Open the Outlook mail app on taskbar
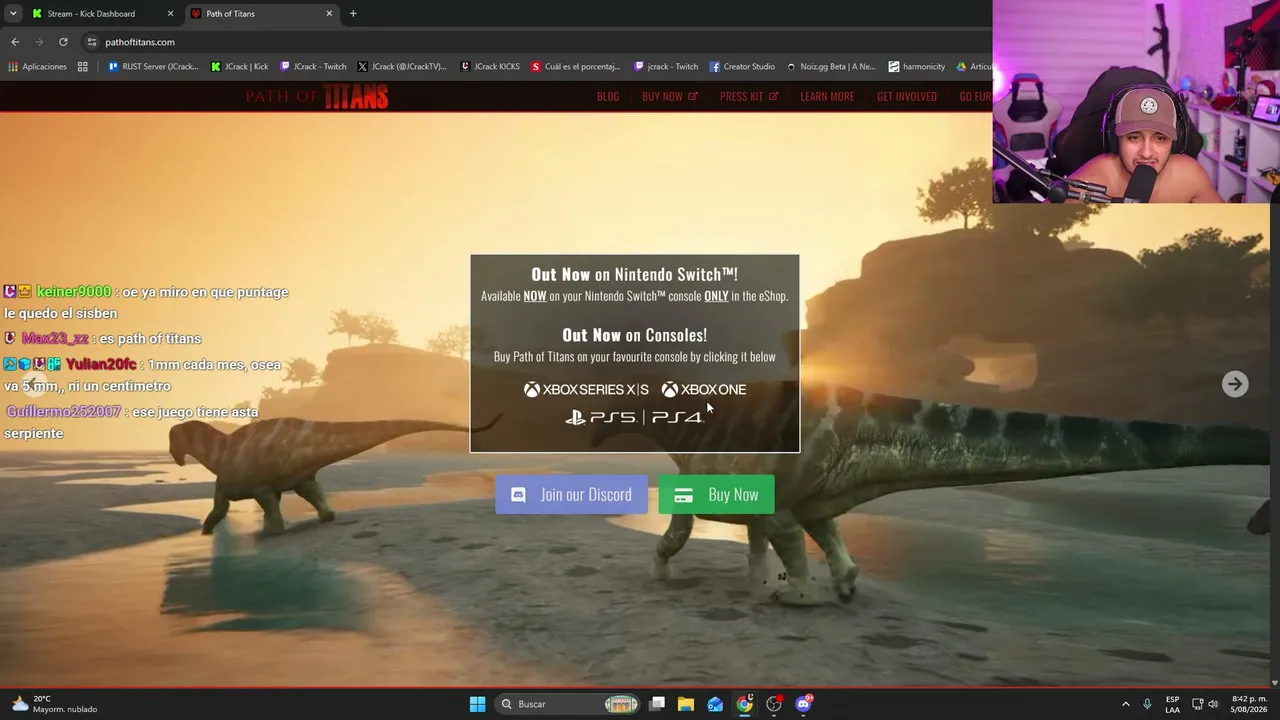The width and height of the screenshot is (1280, 720). 715,704
